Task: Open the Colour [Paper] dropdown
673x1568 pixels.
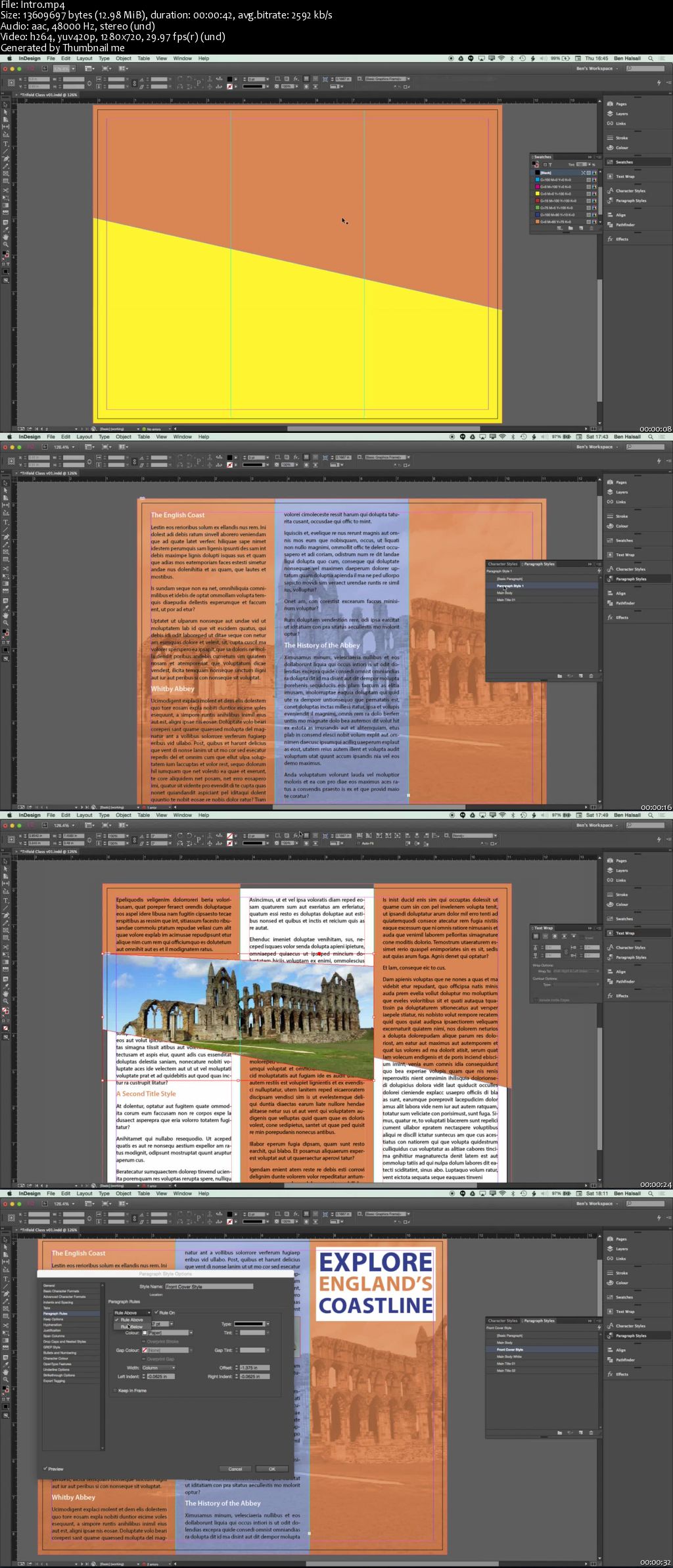Action: pos(167,1333)
